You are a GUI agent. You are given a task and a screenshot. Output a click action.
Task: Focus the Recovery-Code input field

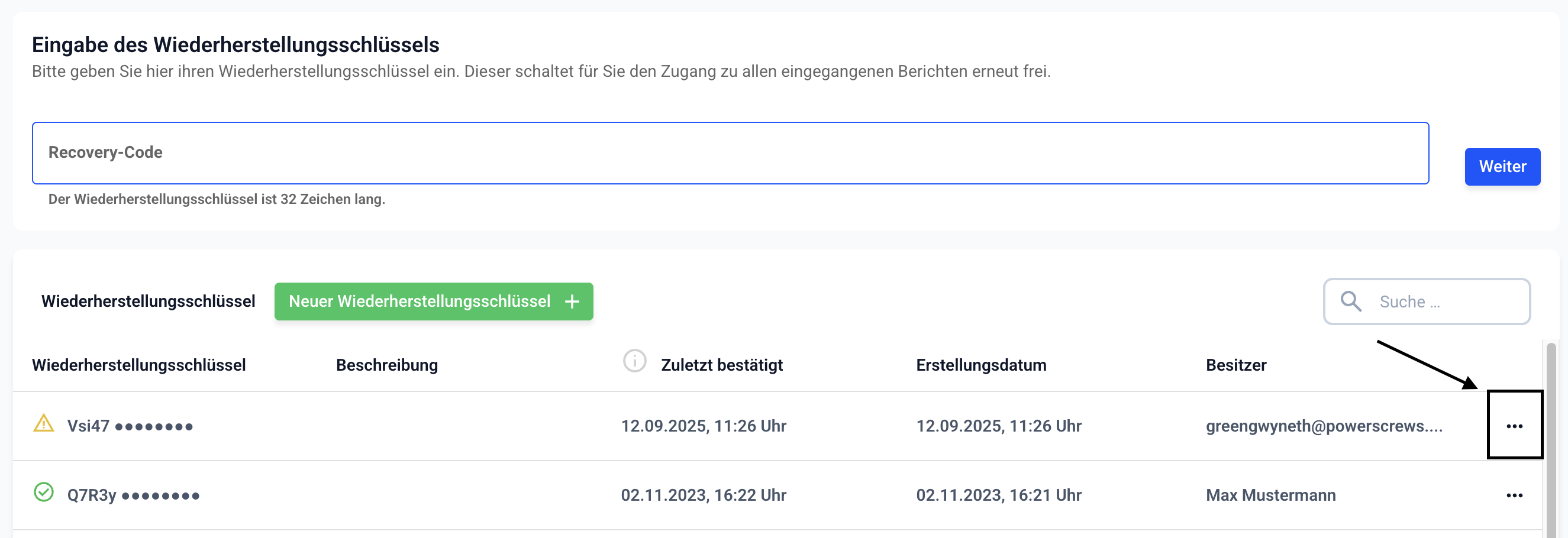730,153
